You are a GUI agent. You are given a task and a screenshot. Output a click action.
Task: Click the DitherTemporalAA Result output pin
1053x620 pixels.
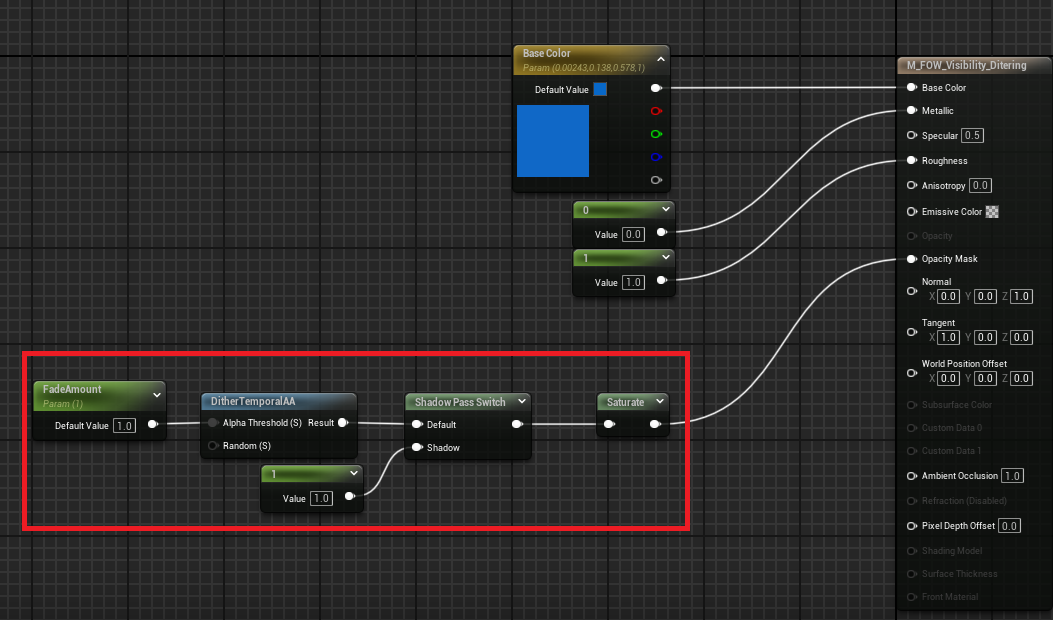[342, 423]
